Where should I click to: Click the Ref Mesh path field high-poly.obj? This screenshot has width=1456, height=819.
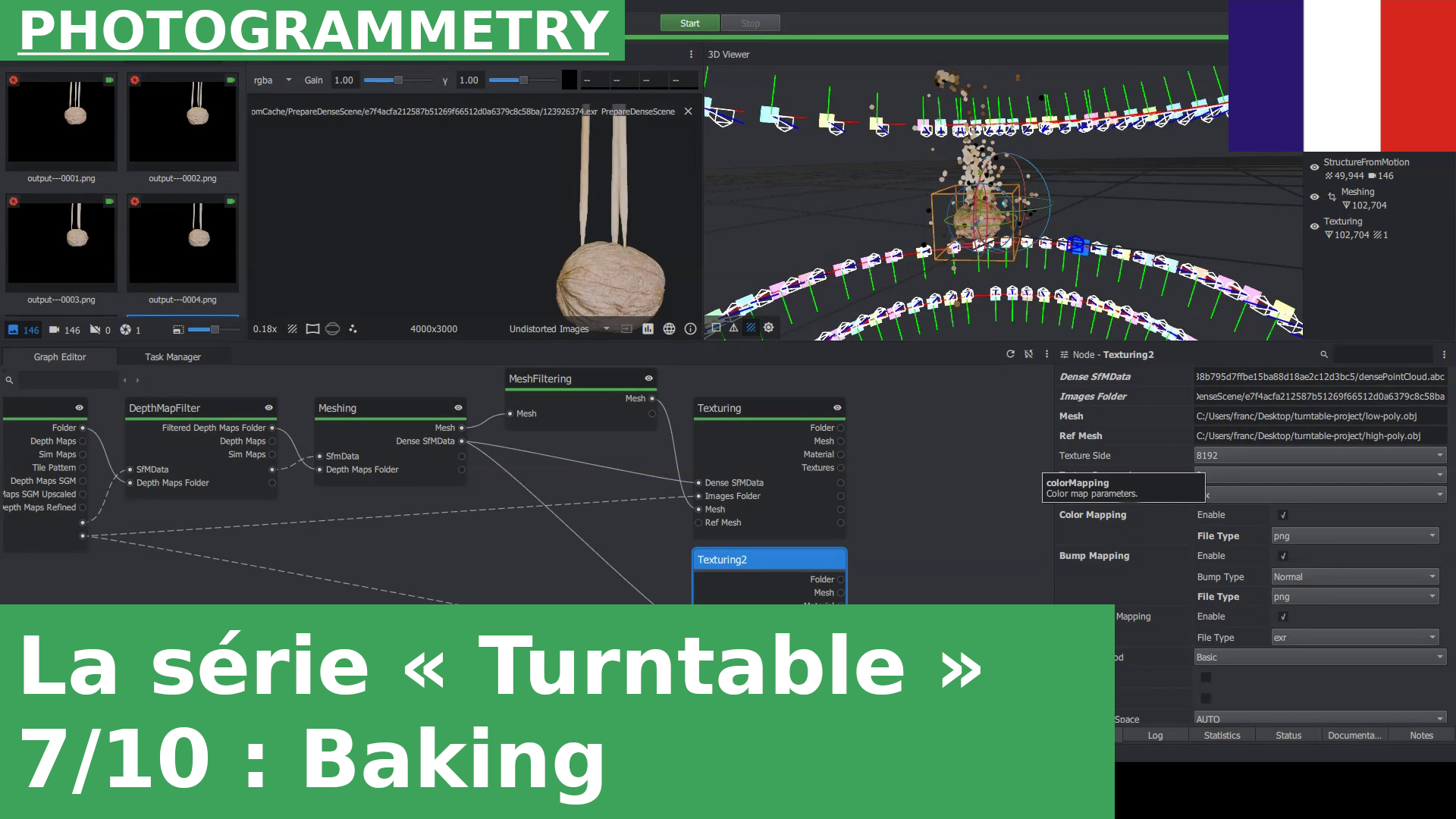(x=1319, y=436)
